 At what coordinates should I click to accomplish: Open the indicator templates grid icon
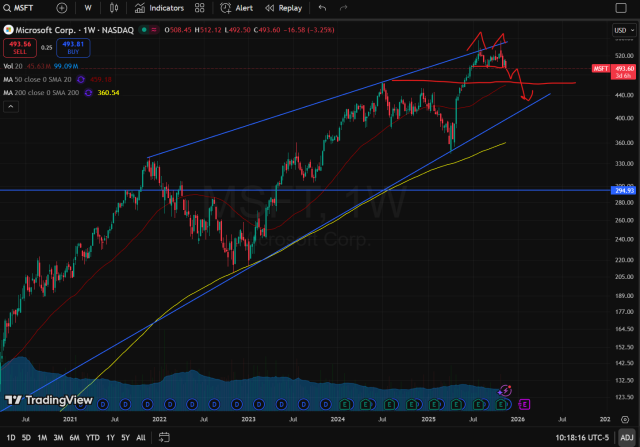(198, 8)
